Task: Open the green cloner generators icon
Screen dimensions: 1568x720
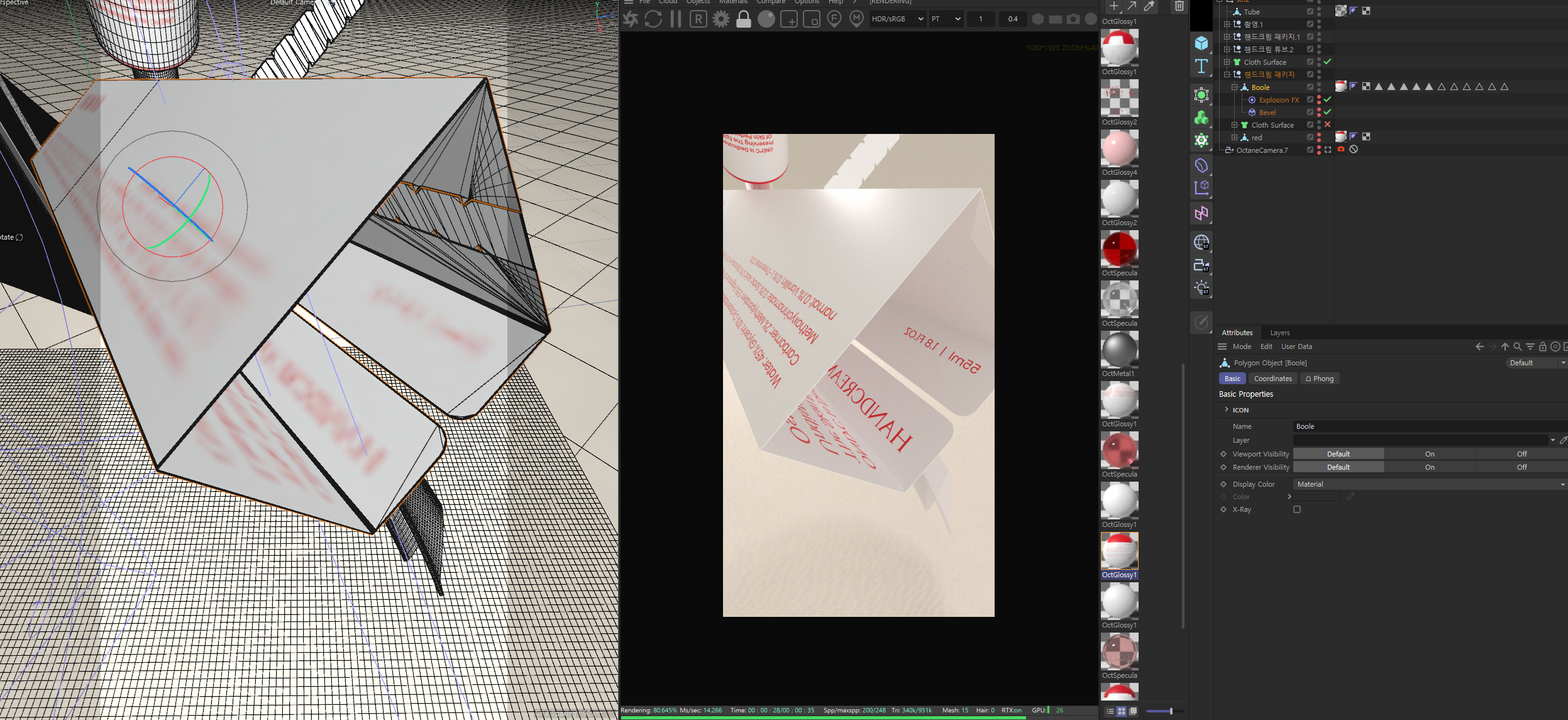Action: pyautogui.click(x=1201, y=118)
